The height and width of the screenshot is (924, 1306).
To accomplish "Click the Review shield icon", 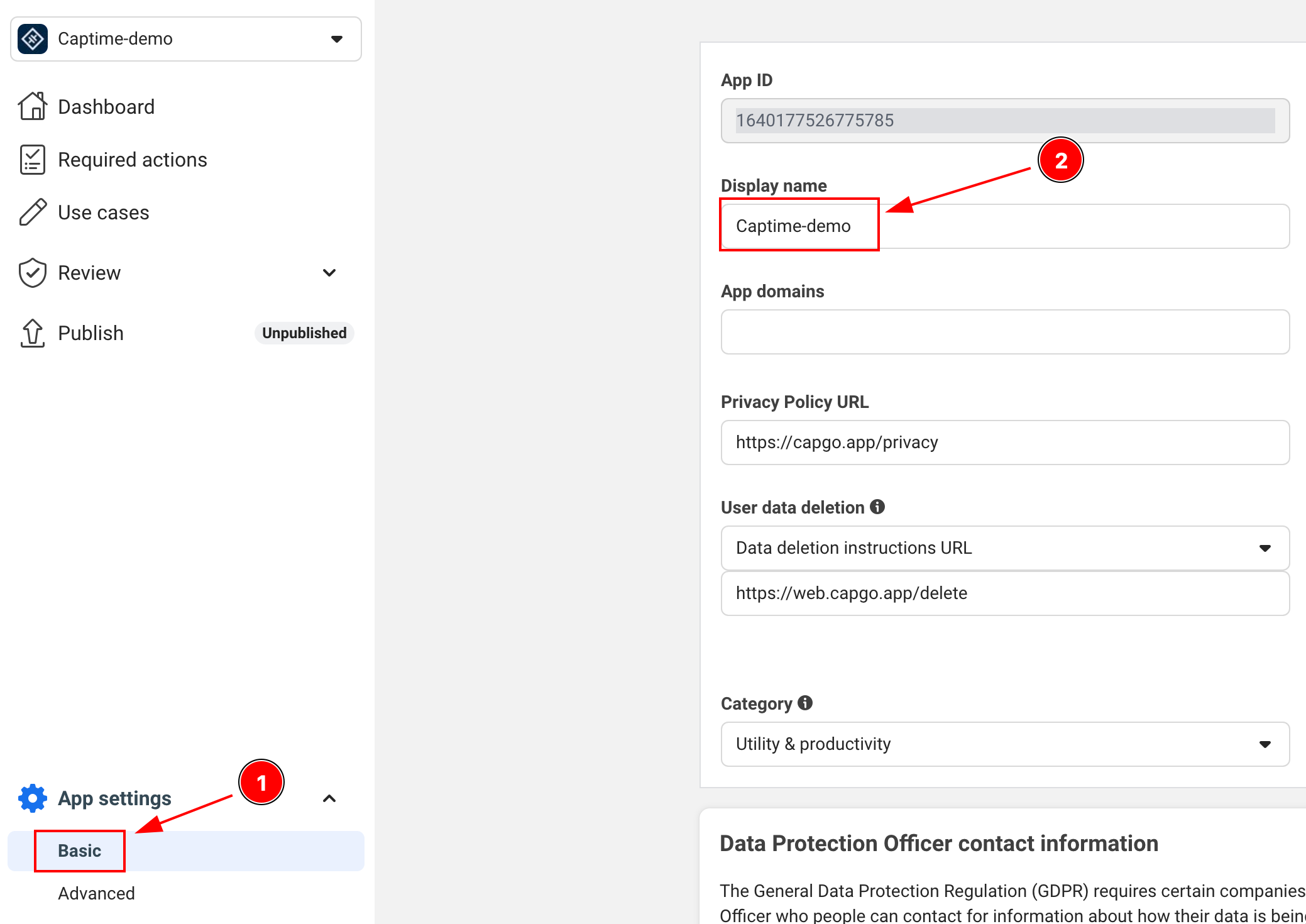I will (x=33, y=272).
